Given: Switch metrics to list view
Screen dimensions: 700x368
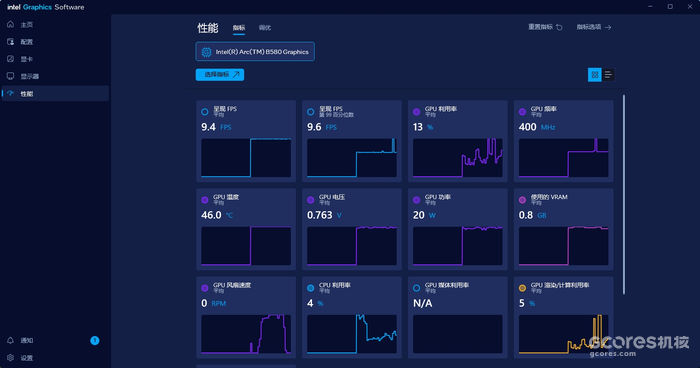Looking at the screenshot, I should point(608,75).
